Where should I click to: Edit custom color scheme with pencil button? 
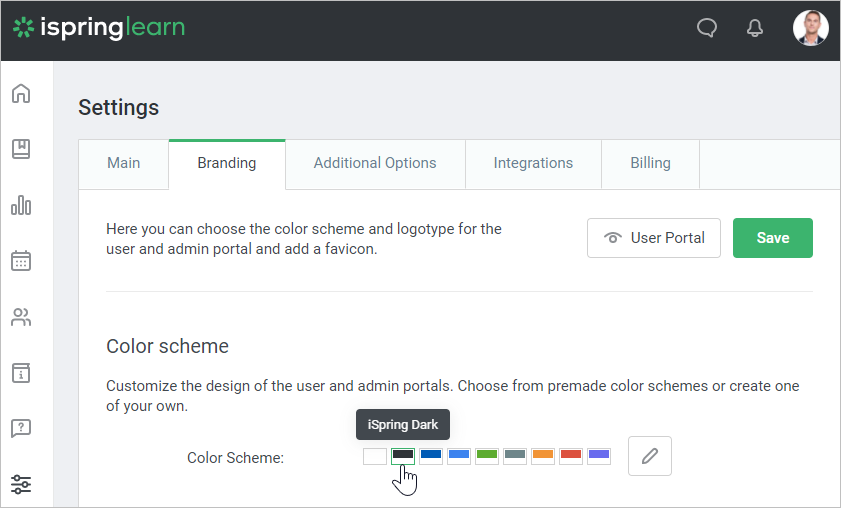pyautogui.click(x=650, y=456)
